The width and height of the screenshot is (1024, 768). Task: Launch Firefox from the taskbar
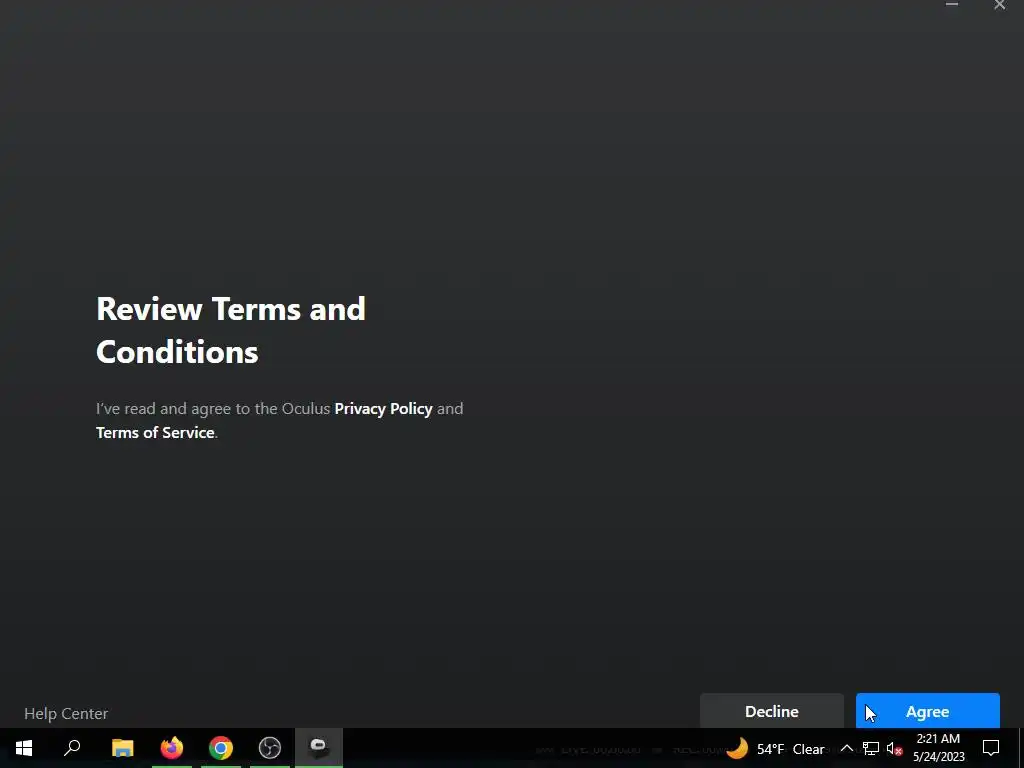[172, 748]
